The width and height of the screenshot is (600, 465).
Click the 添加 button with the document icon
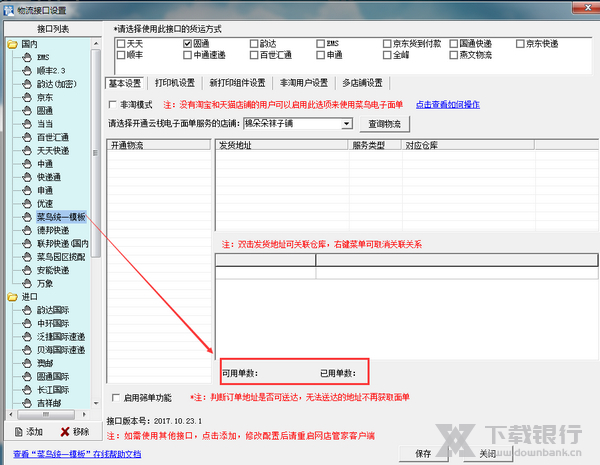pyautogui.click(x=28, y=432)
